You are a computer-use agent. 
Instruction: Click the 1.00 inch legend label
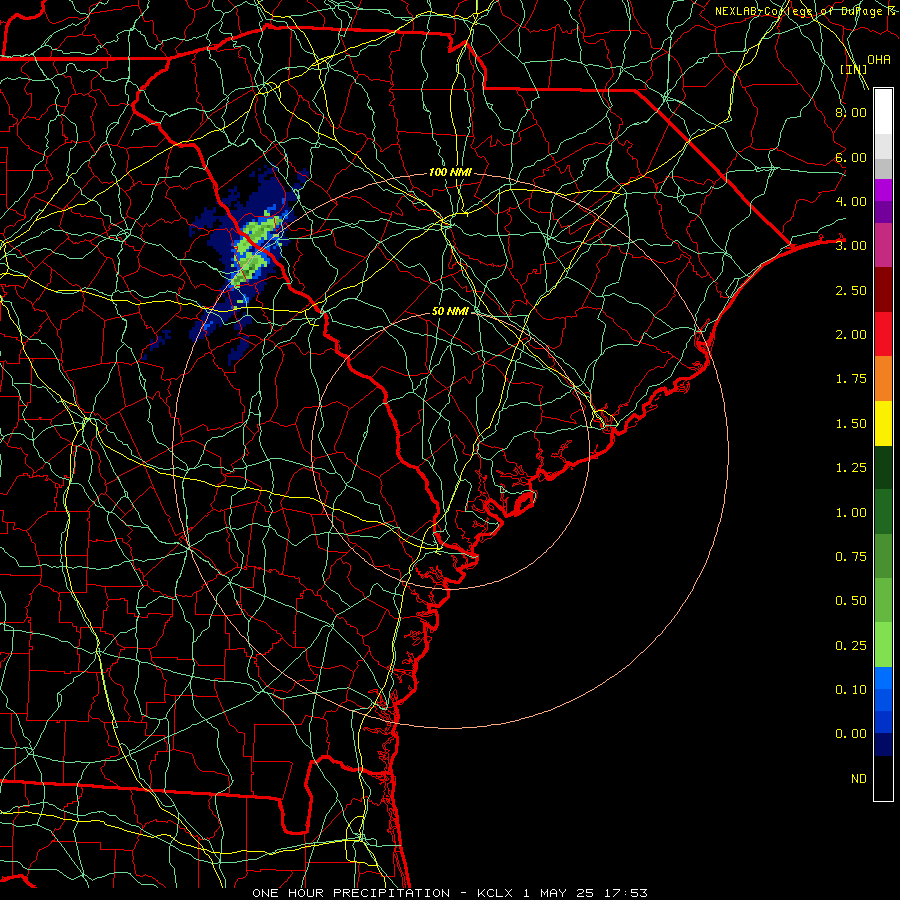pyautogui.click(x=851, y=513)
